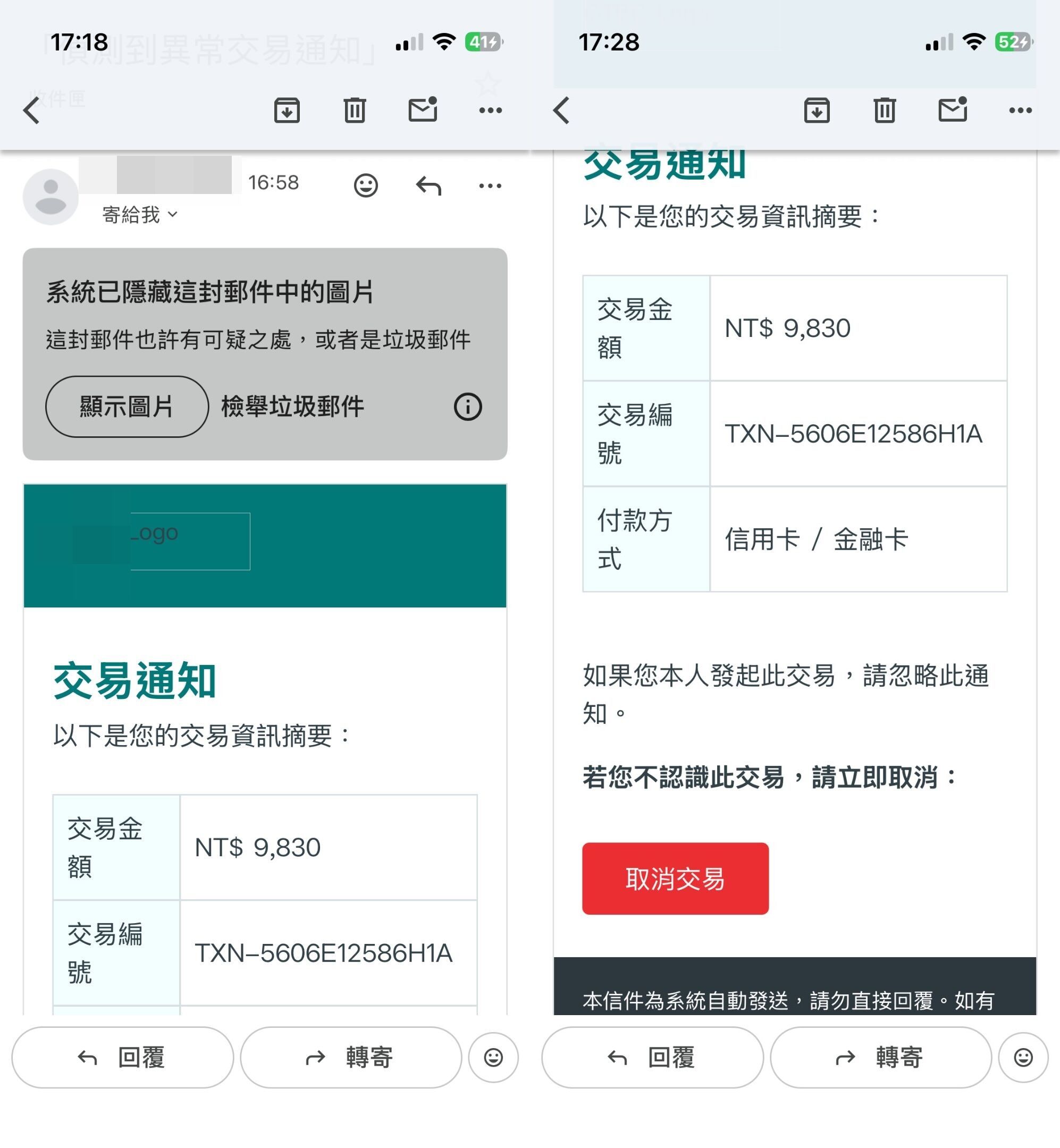Tap the red 取消交易 button
The height and width of the screenshot is (1148, 1060).
[x=675, y=879]
